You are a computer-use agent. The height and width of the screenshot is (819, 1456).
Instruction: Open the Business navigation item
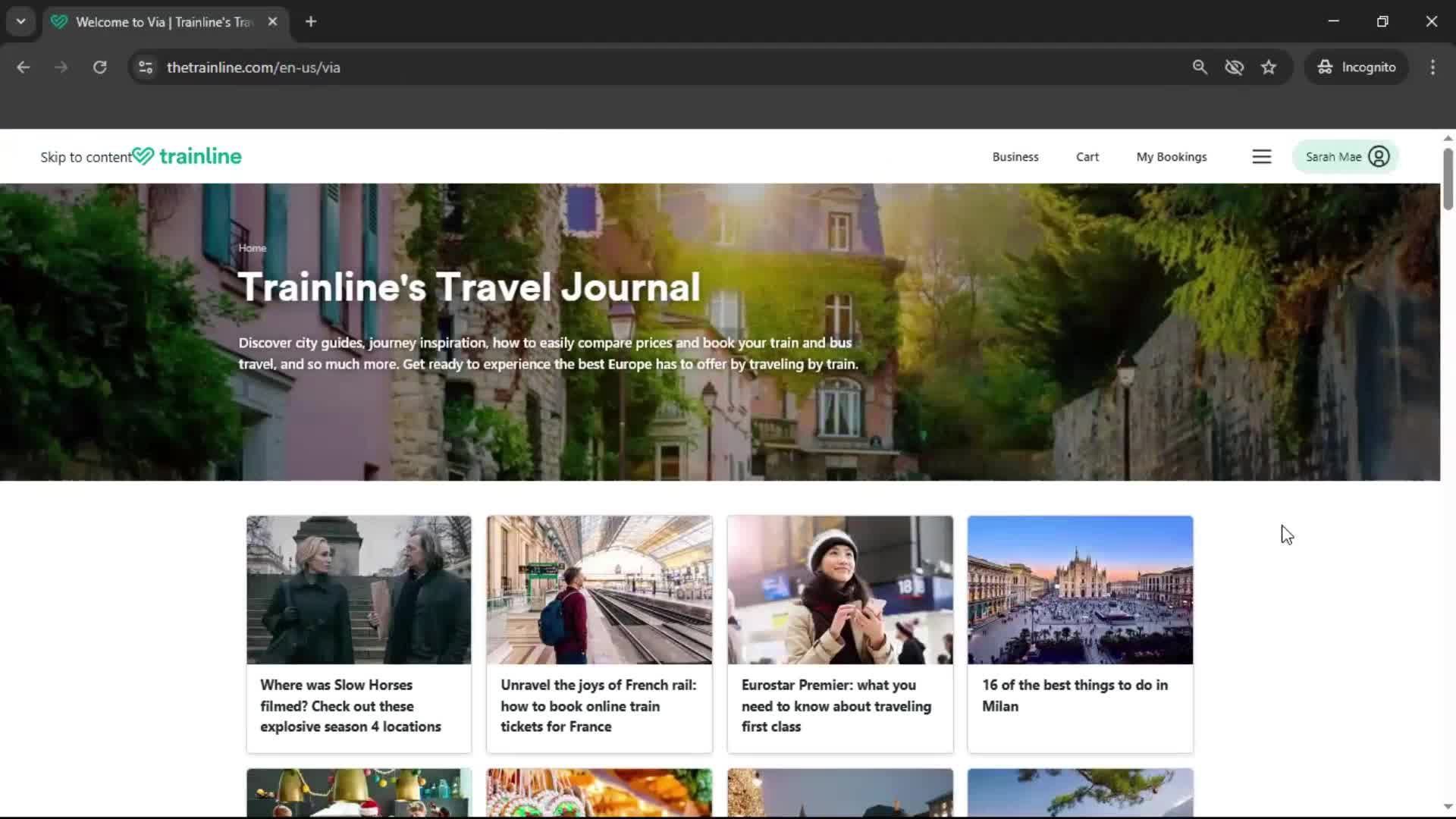point(1015,156)
